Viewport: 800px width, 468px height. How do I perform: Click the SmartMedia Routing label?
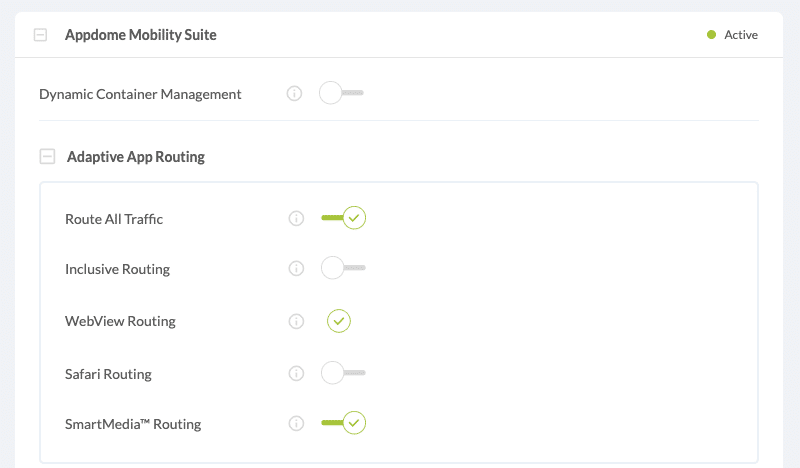[133, 424]
